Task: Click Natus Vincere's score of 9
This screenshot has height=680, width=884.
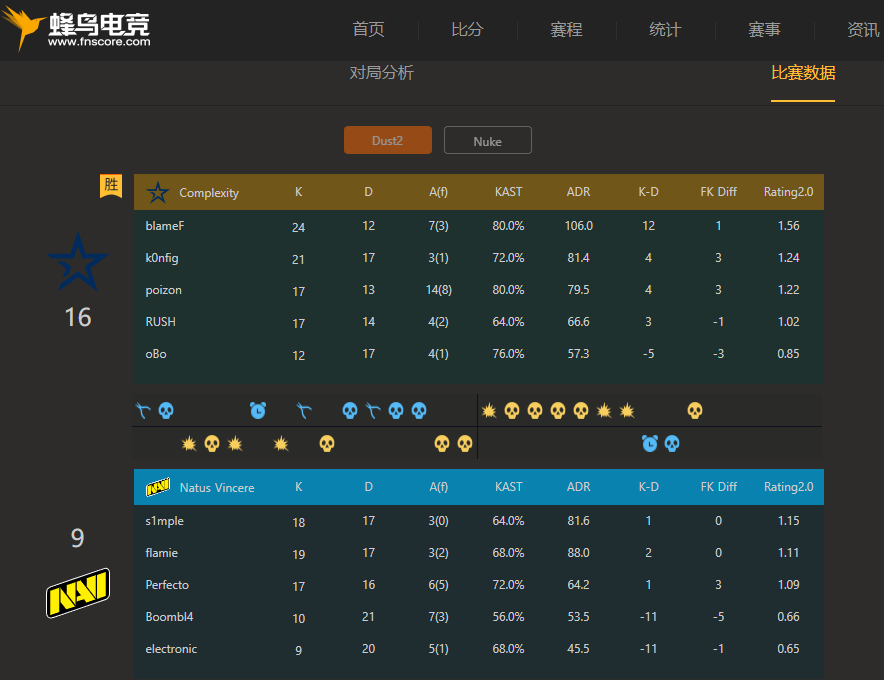Action: click(x=78, y=538)
